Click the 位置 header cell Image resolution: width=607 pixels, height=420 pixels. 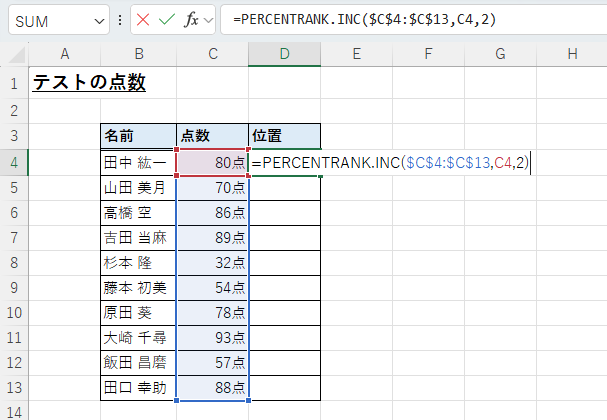(284, 136)
